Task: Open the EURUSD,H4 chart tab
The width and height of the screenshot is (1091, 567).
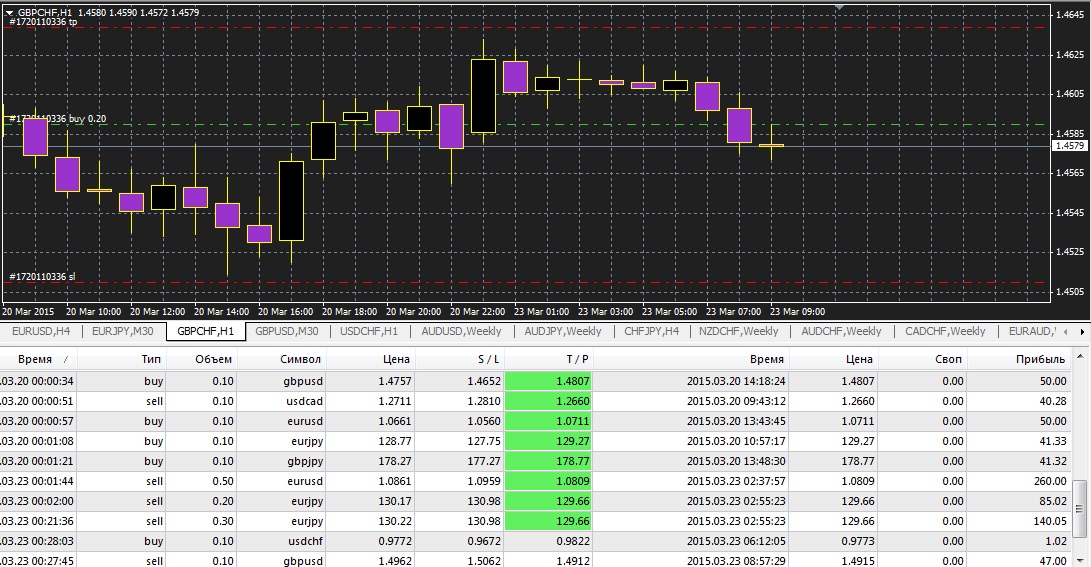Action: tap(41, 331)
